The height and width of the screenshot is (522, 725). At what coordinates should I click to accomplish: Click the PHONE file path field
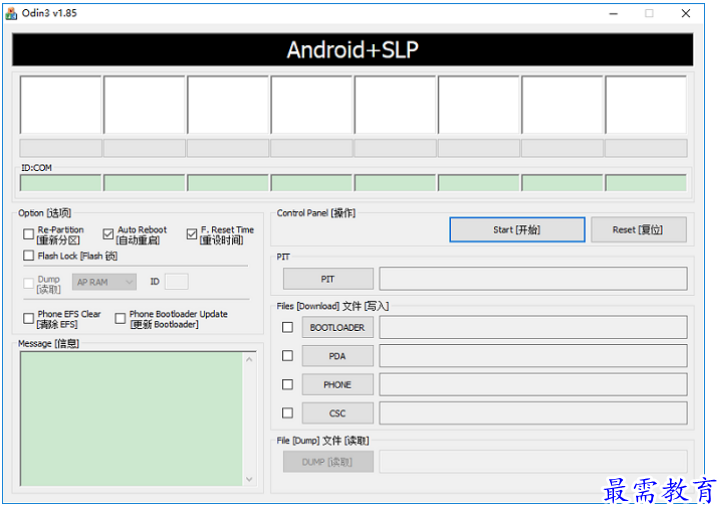click(x=533, y=385)
